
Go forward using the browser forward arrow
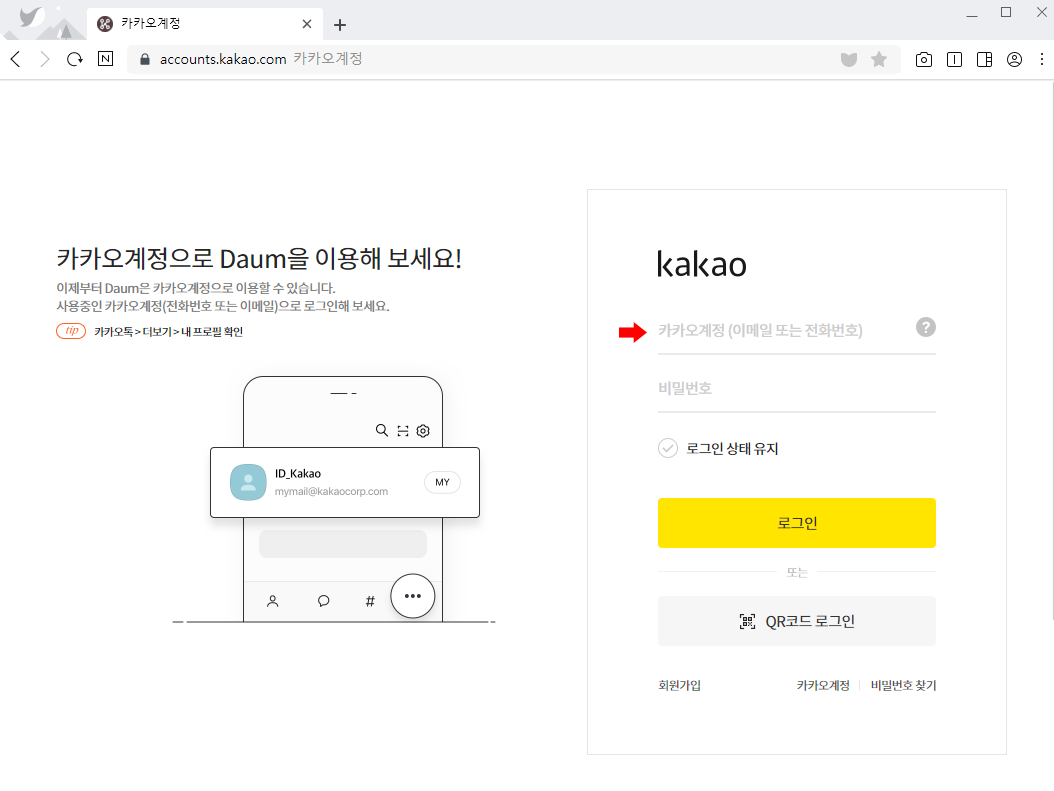[44, 59]
